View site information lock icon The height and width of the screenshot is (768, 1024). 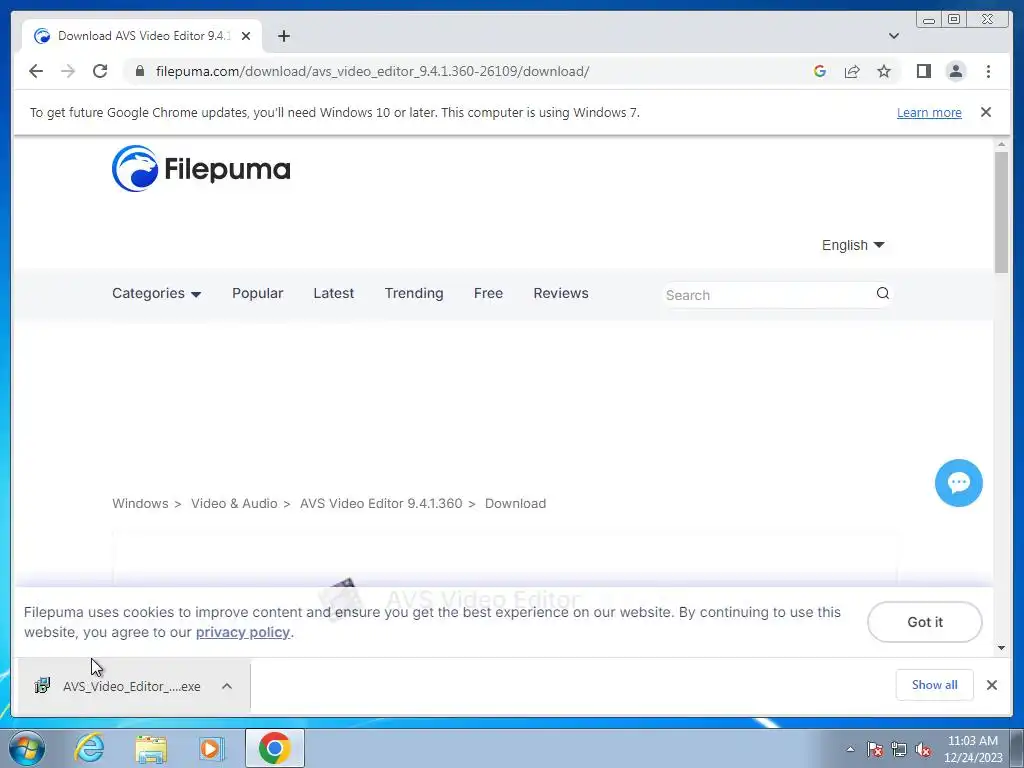[140, 71]
